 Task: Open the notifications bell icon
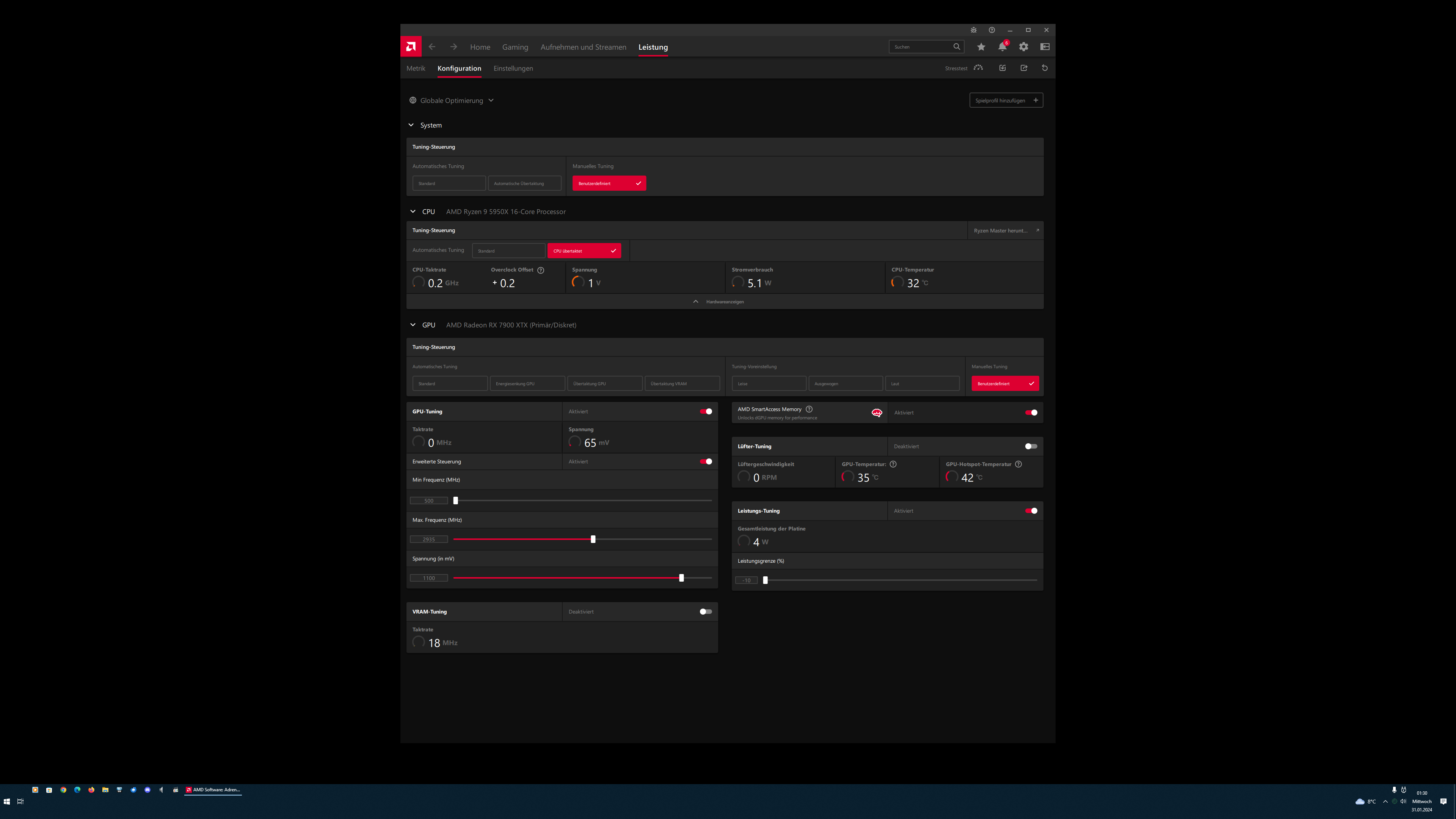(1002, 47)
